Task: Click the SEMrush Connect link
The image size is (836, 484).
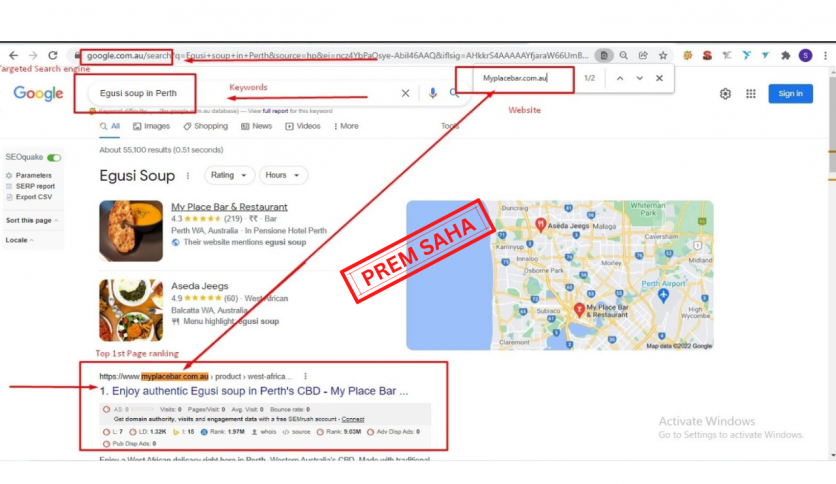Action: point(353,420)
